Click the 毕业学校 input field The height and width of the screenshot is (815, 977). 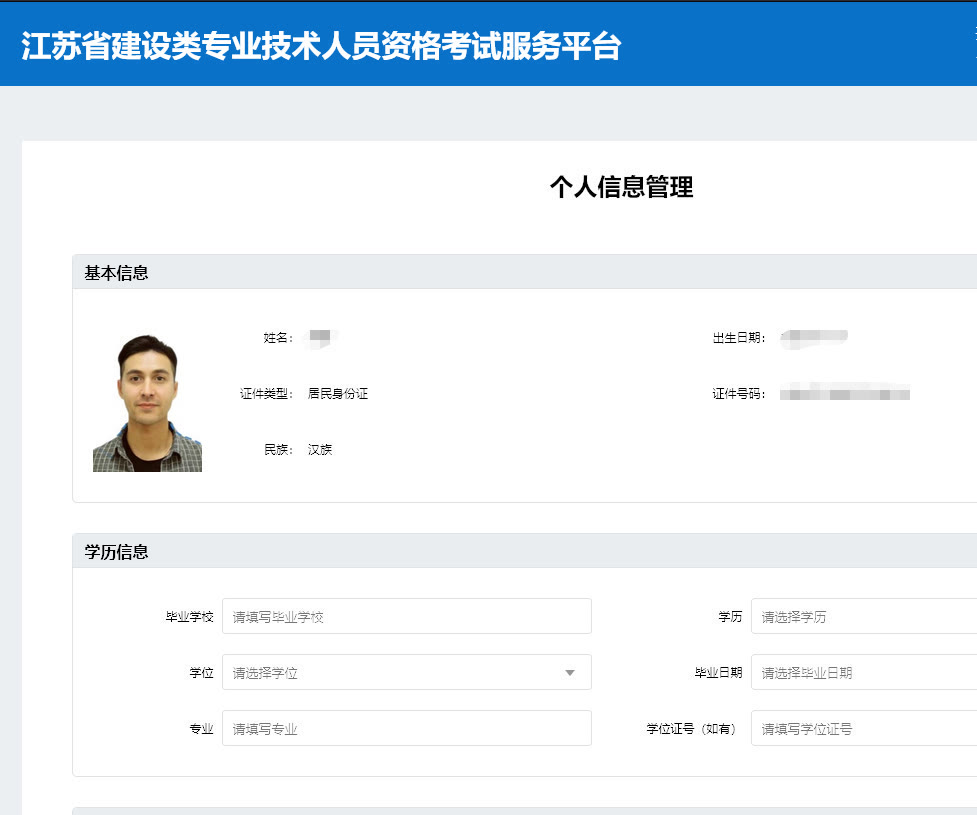click(406, 617)
